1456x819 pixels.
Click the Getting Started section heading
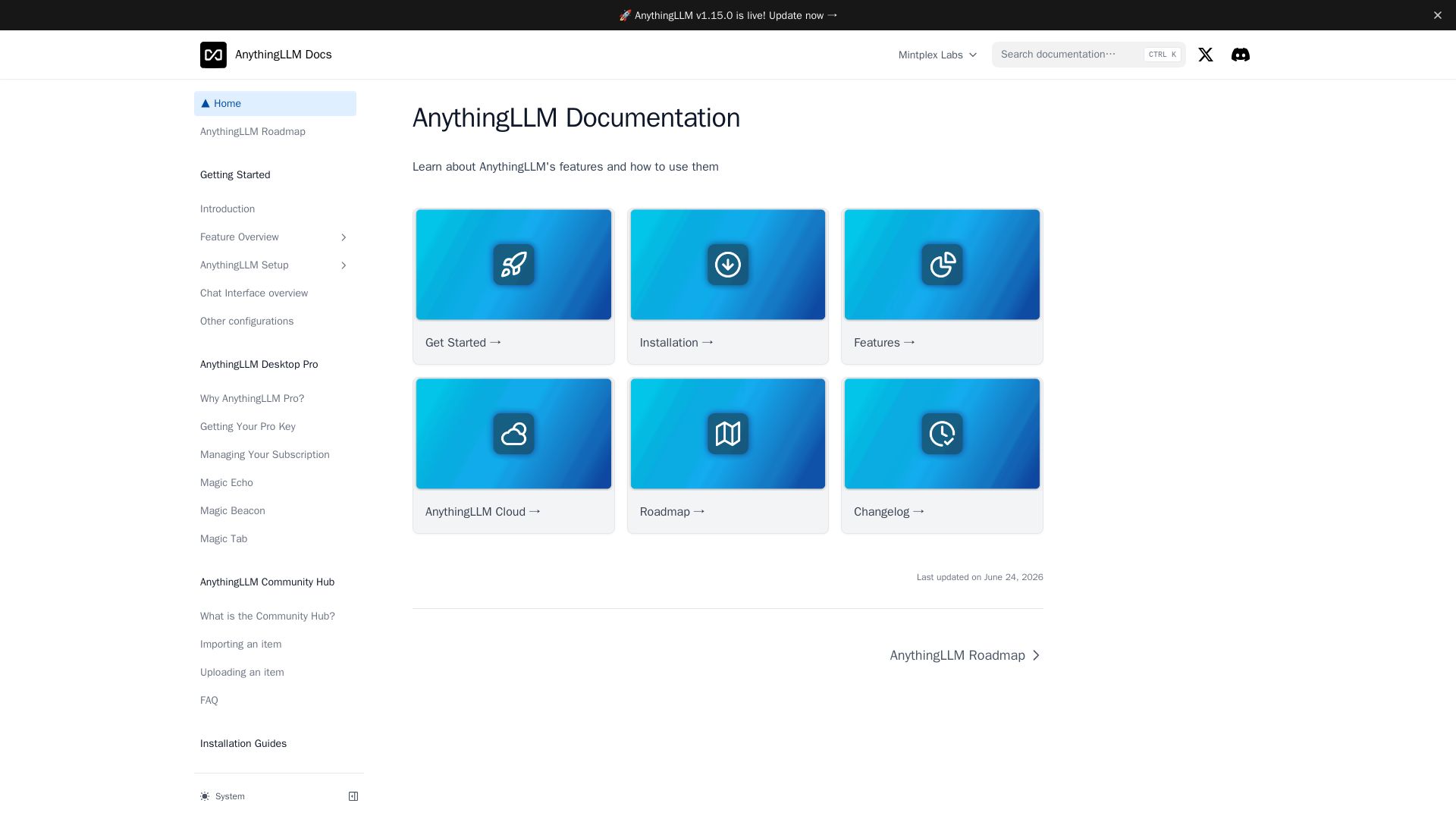click(x=235, y=175)
